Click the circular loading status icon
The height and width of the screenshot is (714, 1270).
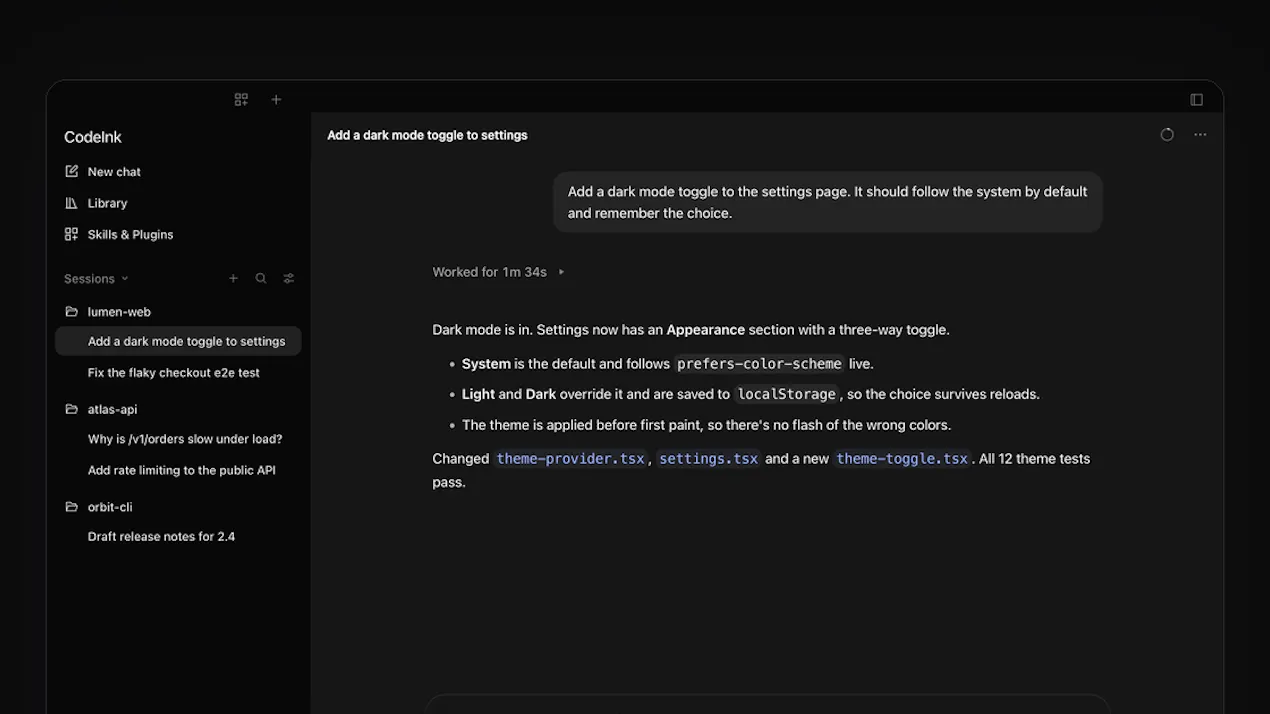[x=1167, y=135]
